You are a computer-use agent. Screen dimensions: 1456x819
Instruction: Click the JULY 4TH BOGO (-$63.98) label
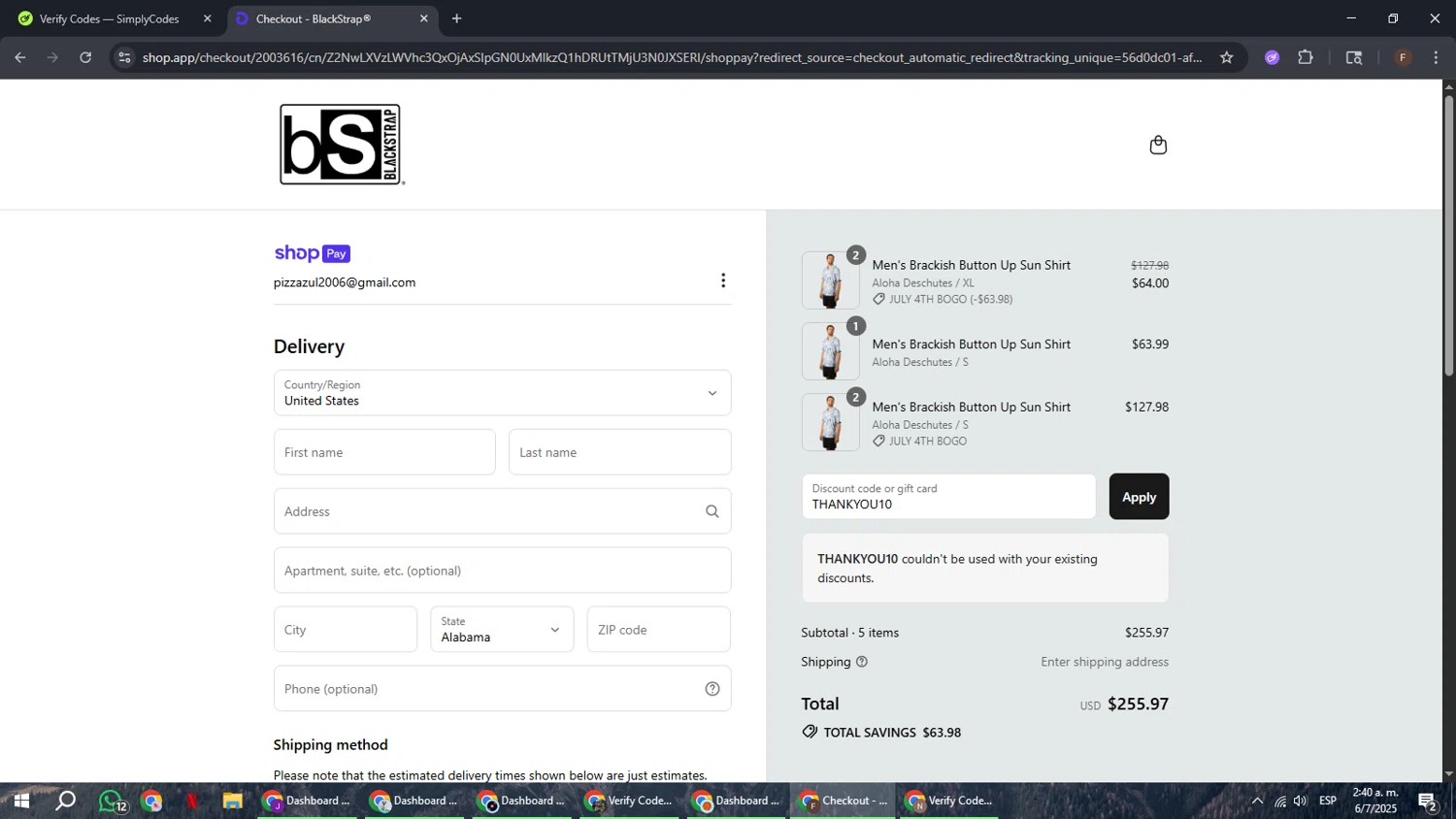[x=950, y=299]
